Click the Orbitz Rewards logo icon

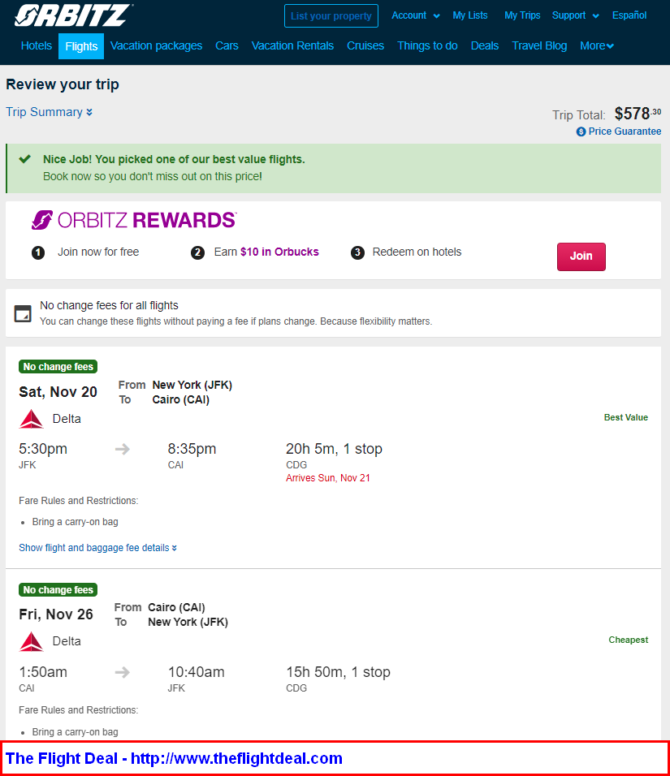click(x=42, y=220)
